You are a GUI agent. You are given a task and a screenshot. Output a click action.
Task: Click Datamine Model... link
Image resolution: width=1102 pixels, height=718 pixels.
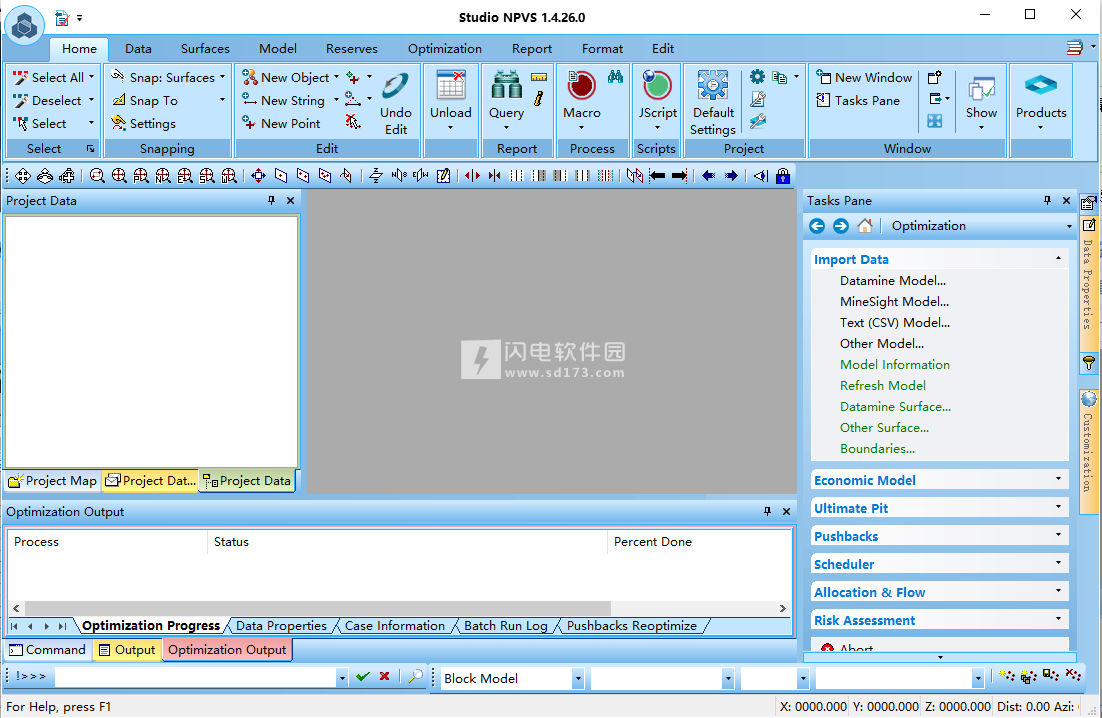[x=893, y=280]
